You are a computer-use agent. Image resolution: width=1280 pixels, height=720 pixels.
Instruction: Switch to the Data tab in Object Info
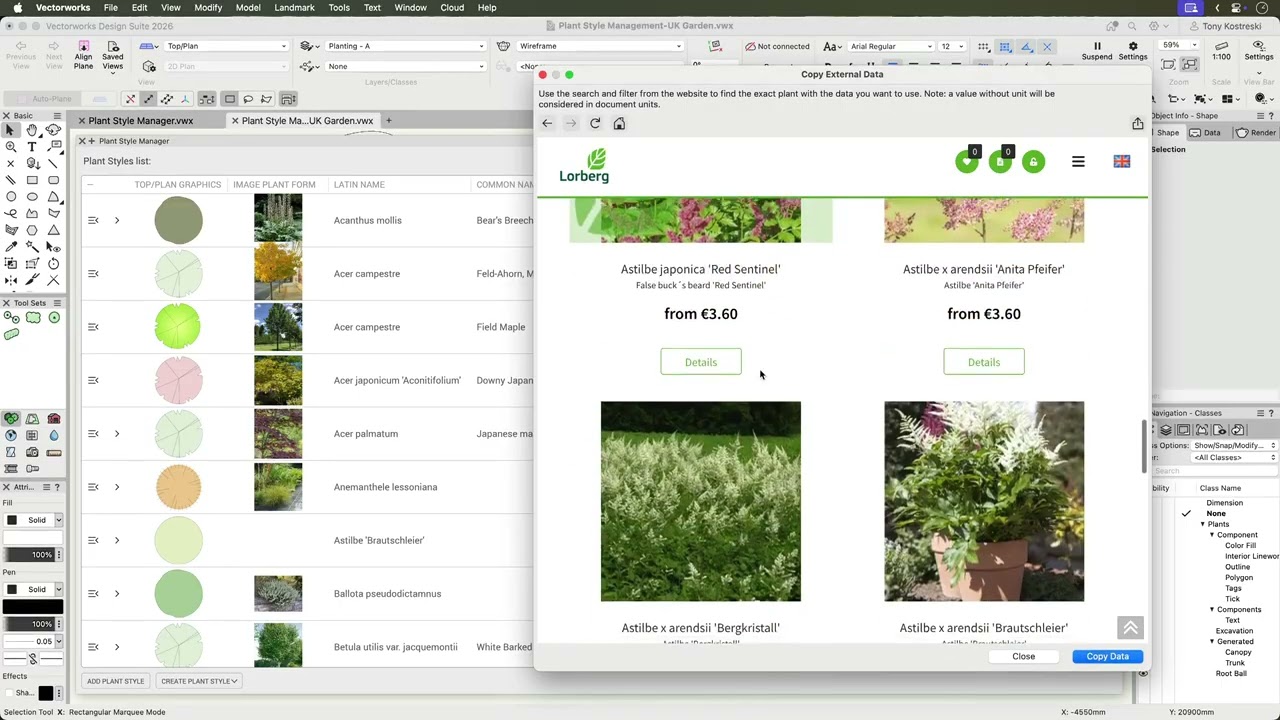(x=1205, y=133)
